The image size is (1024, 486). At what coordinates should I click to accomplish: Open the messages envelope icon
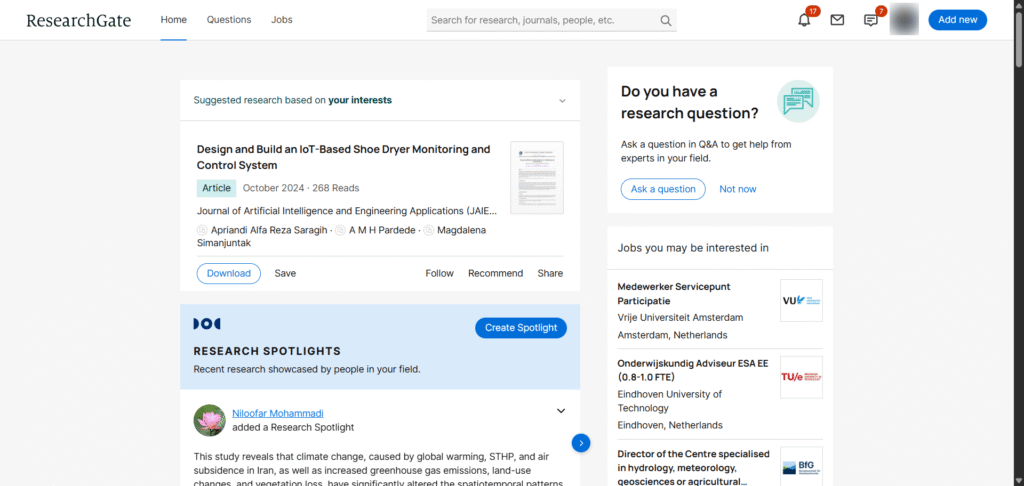(x=837, y=20)
